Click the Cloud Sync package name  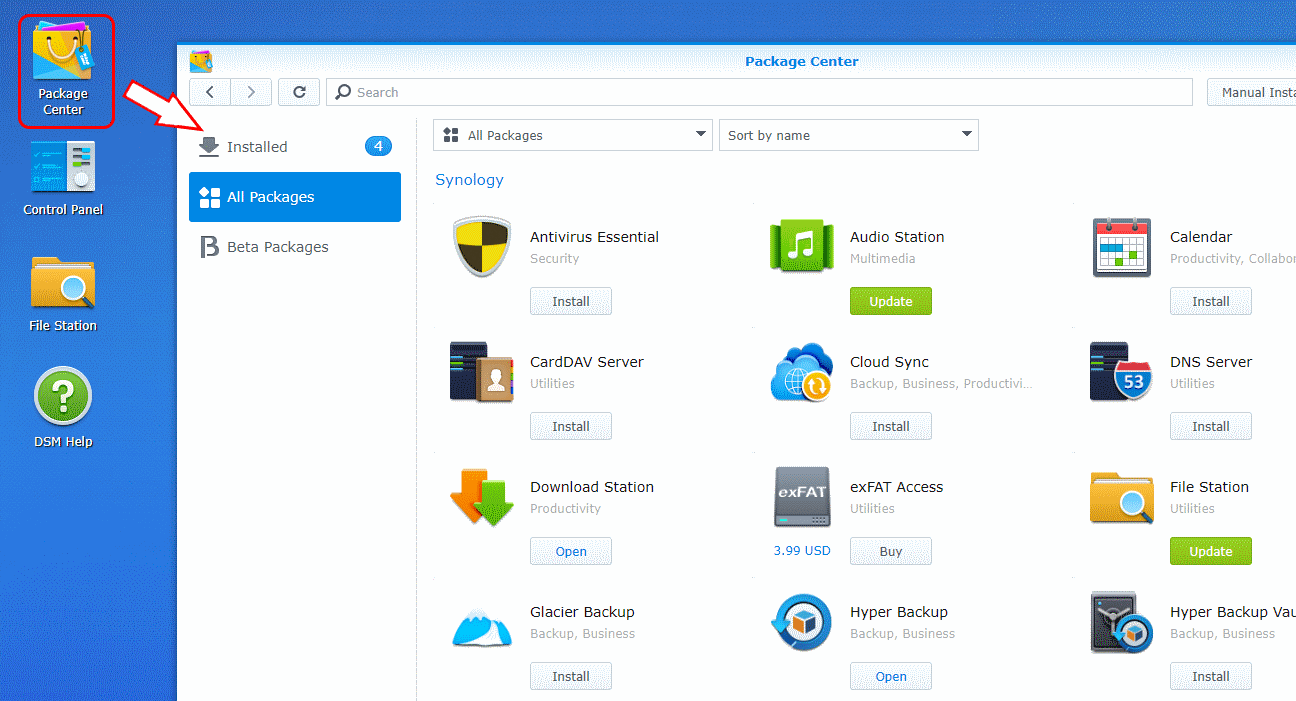pyautogui.click(x=889, y=362)
